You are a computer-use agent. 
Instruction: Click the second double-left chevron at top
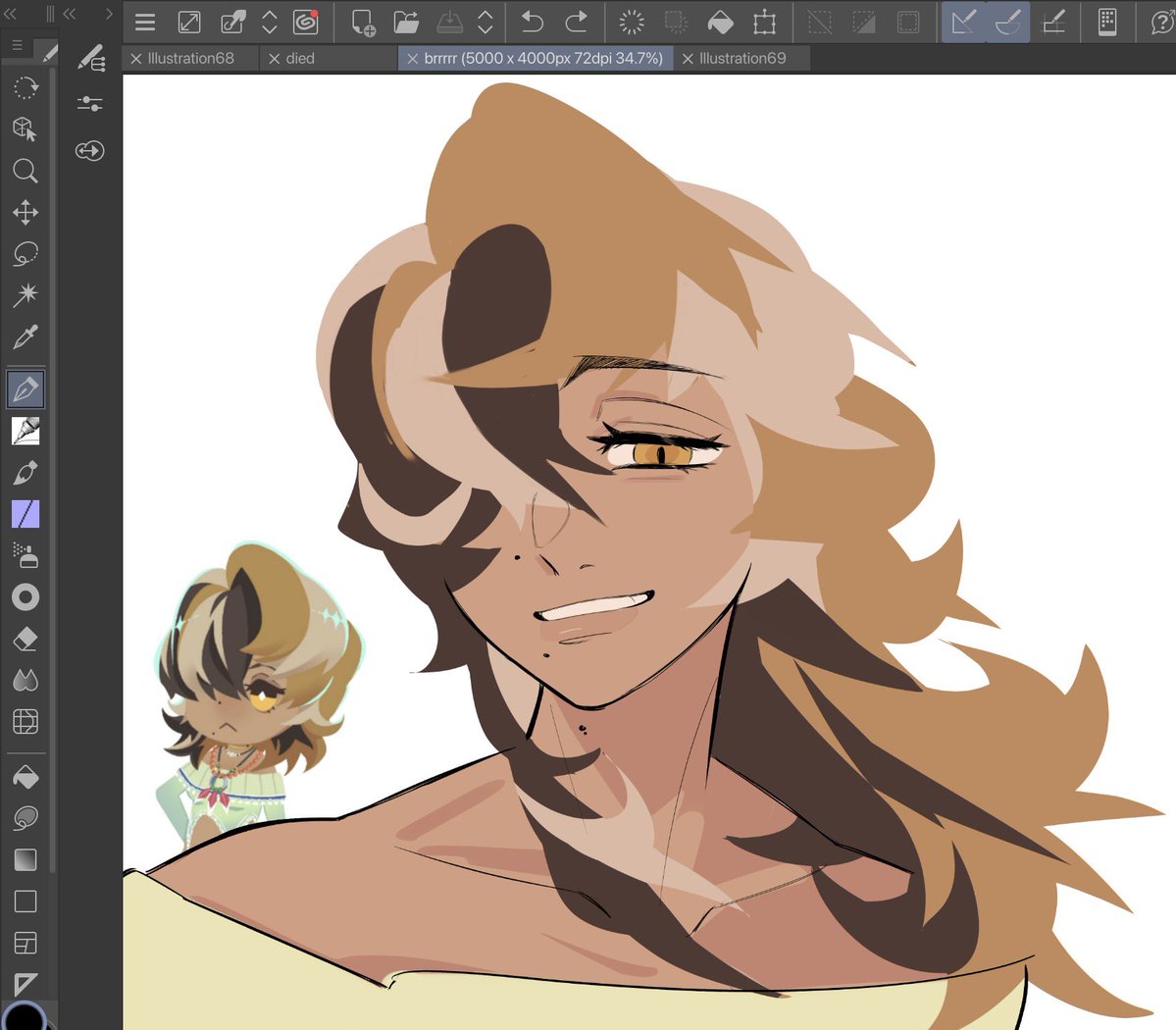pyautogui.click(x=70, y=13)
